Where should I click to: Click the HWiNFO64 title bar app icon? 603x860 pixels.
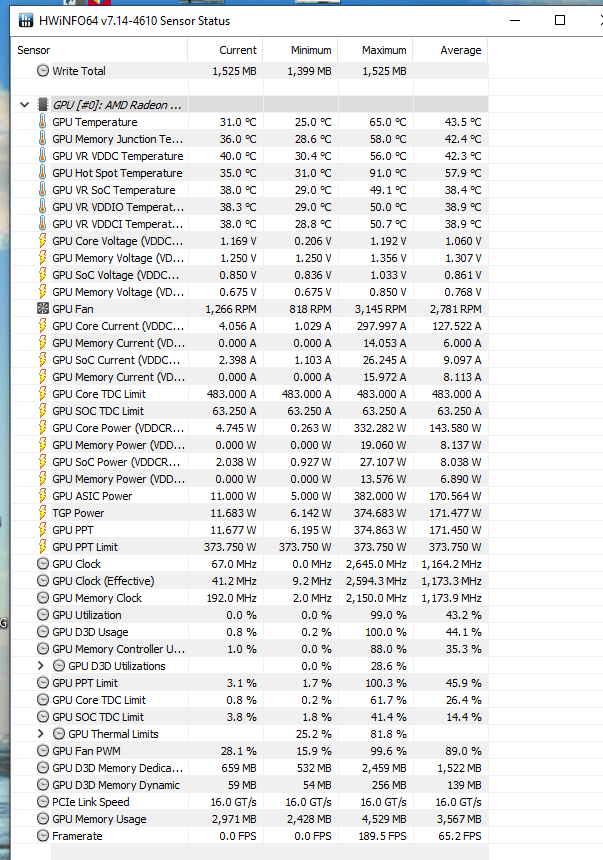point(25,21)
